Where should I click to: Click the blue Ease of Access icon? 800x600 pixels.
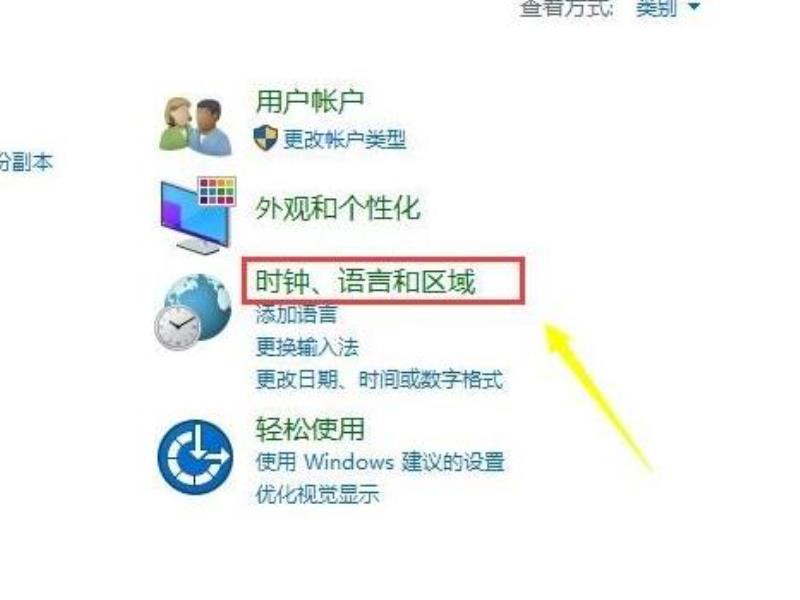tap(195, 457)
